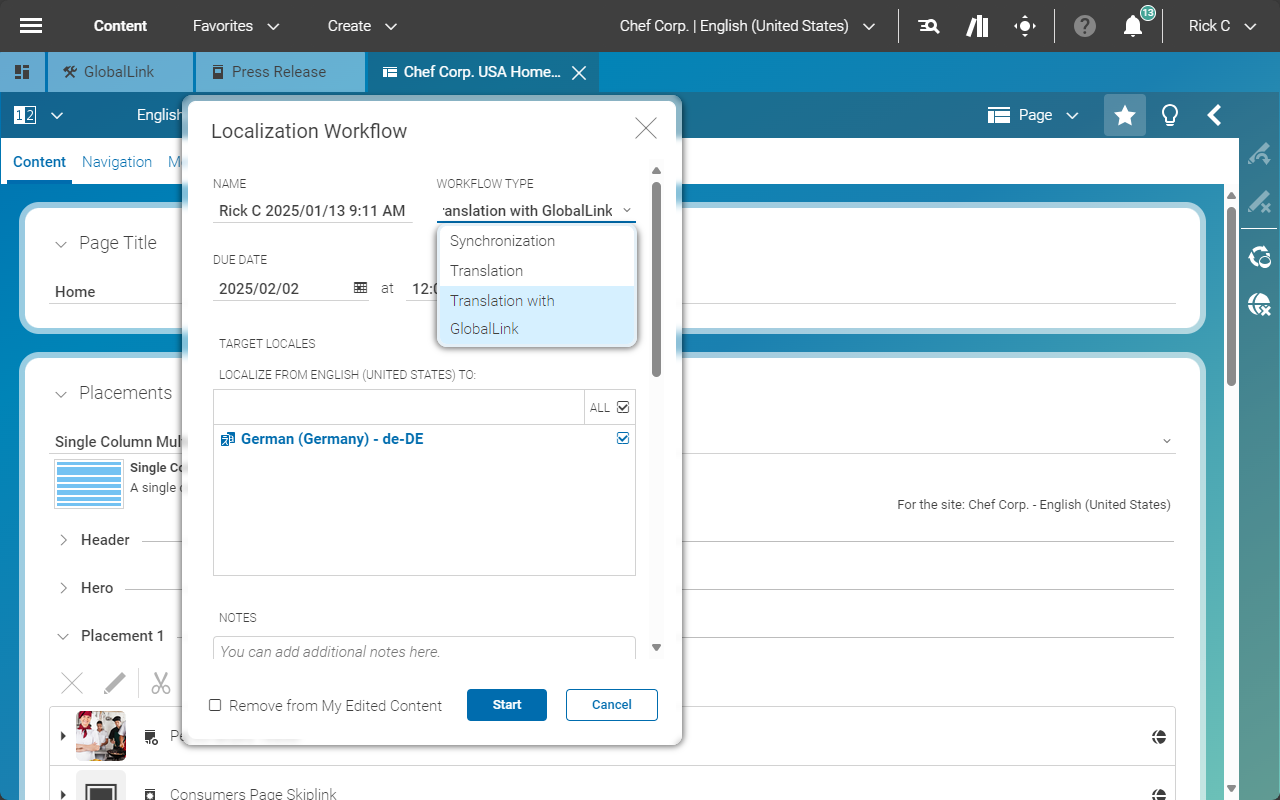Expand the Header section

[63, 540]
